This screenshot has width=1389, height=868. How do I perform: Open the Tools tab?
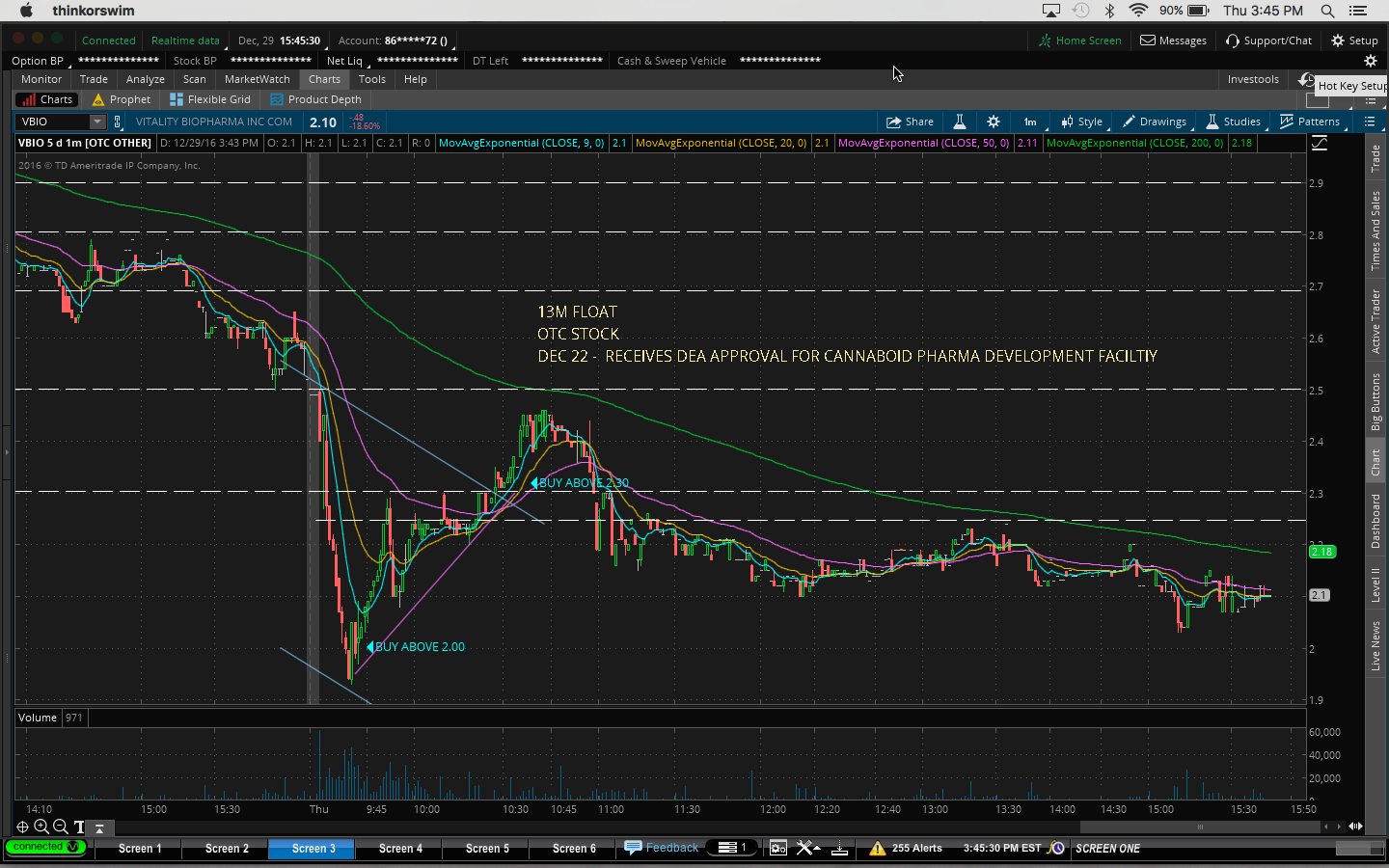372,79
